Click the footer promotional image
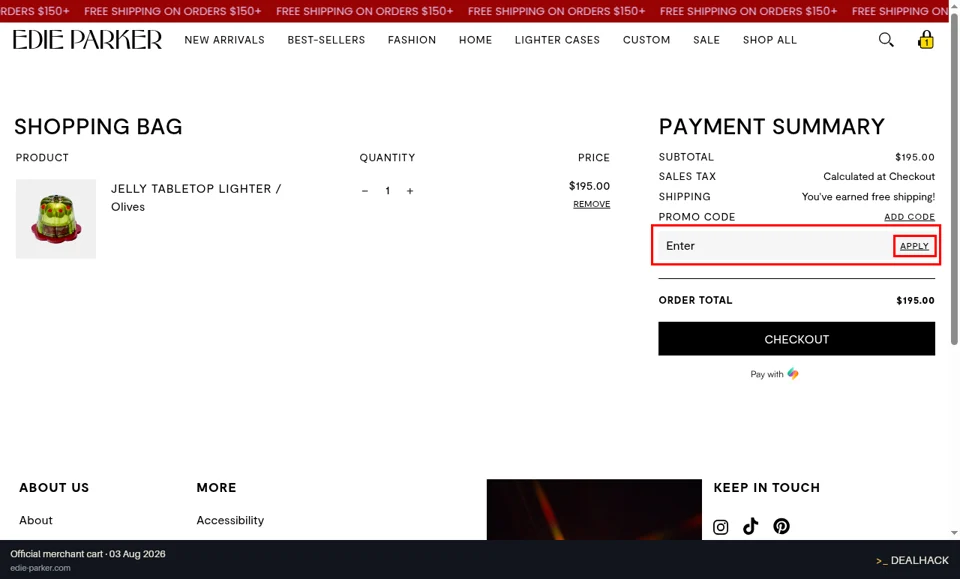This screenshot has height=579, width=960. tap(594, 509)
